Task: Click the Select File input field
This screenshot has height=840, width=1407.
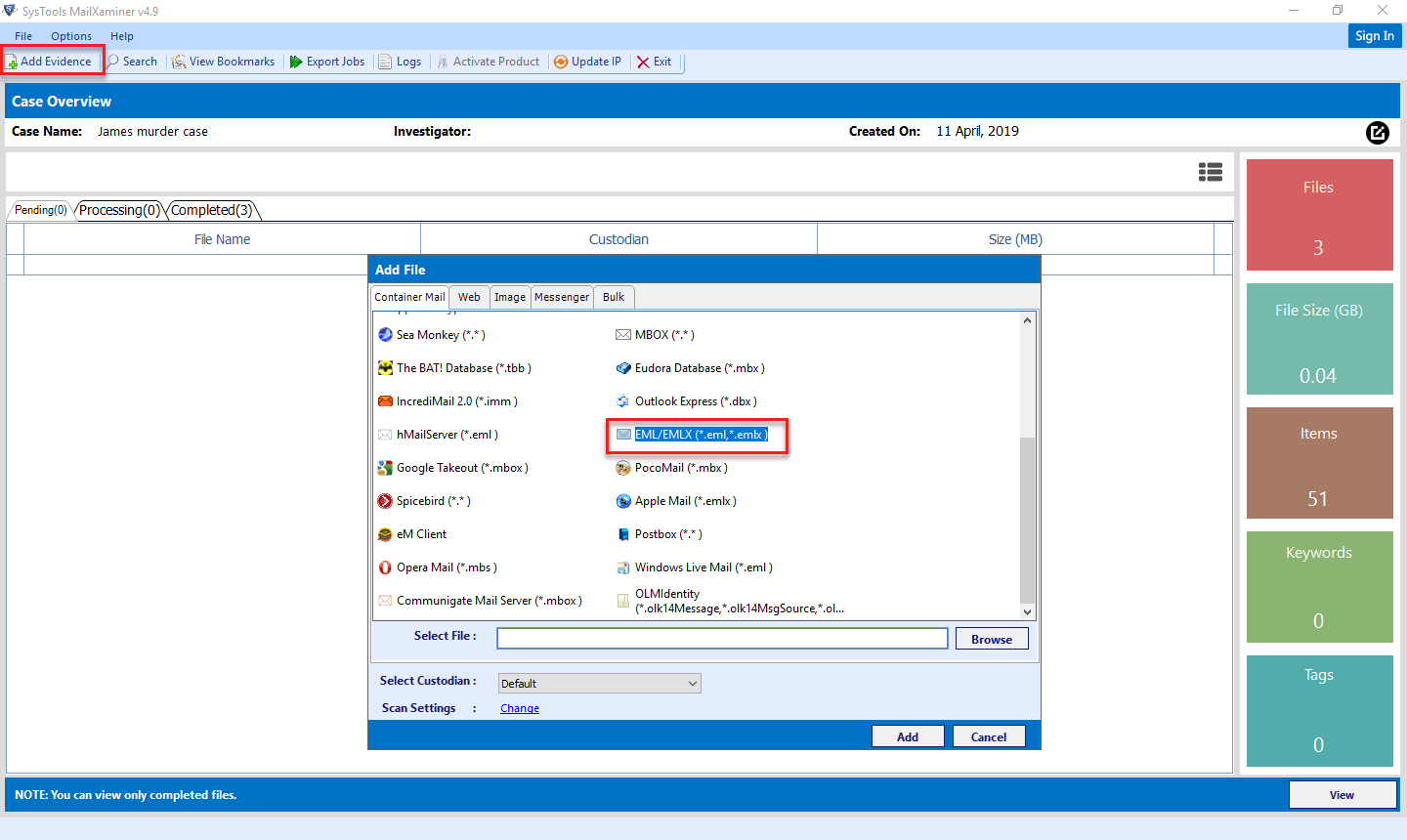Action: (x=722, y=639)
